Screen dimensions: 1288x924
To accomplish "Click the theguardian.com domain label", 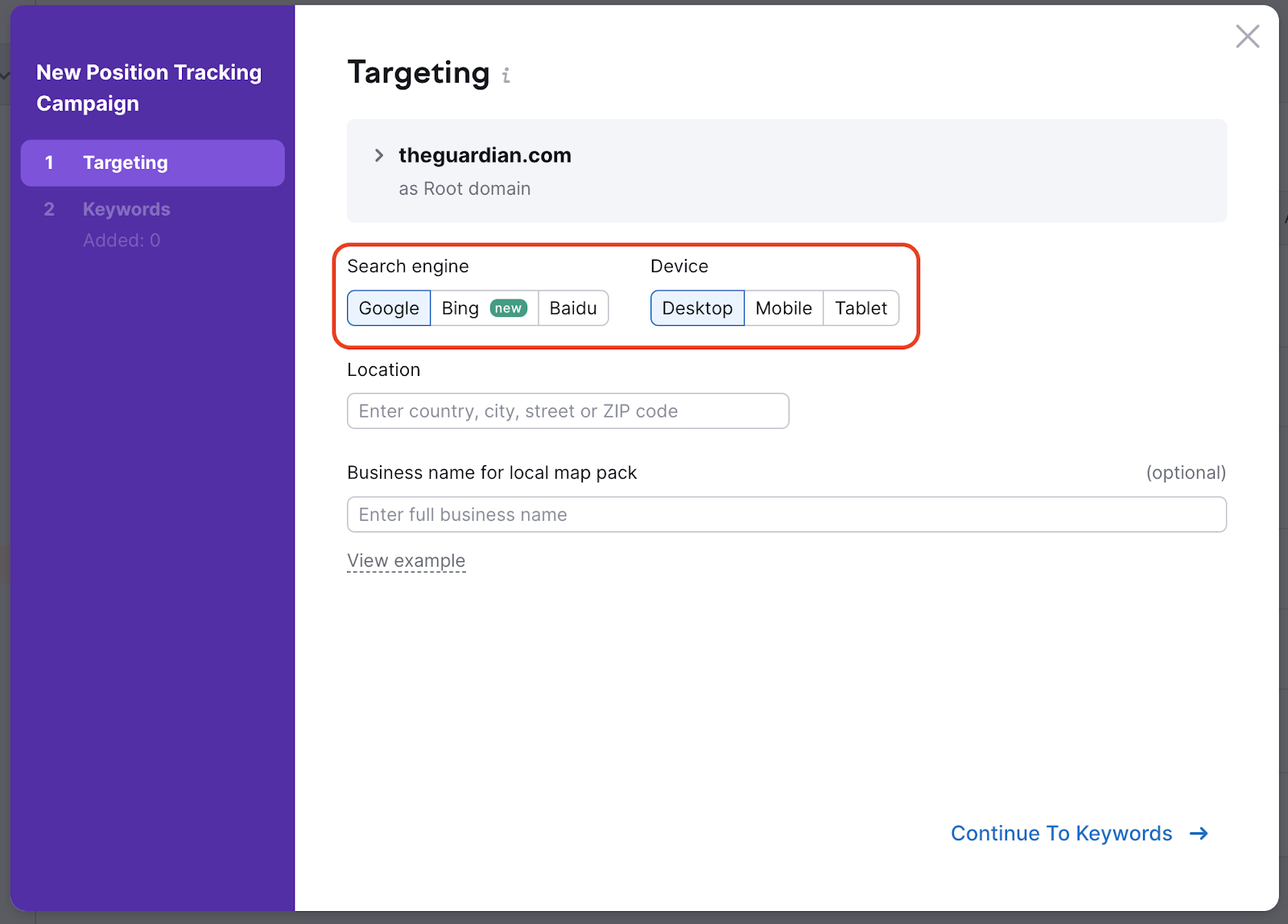I will click(484, 155).
